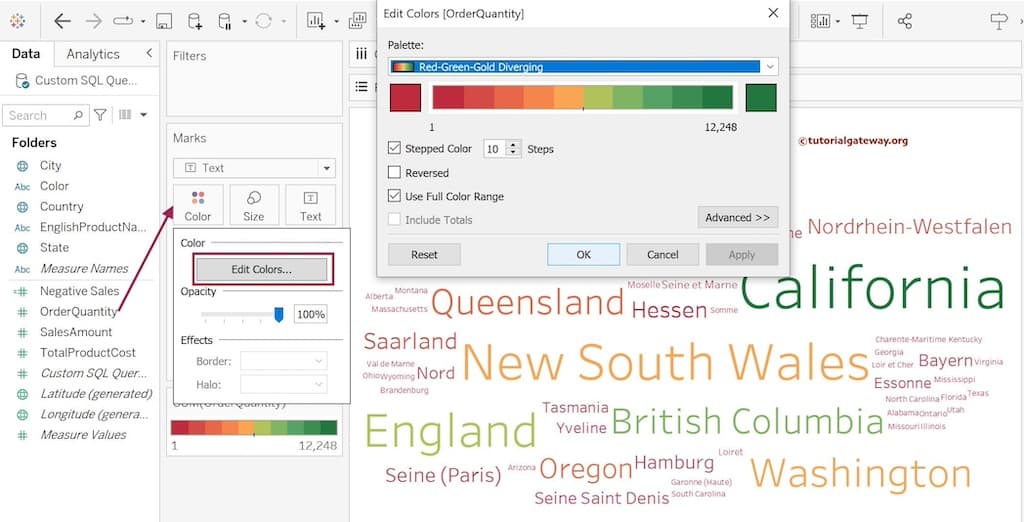
Task: Click the Edit Colors... button
Action: [261, 269]
